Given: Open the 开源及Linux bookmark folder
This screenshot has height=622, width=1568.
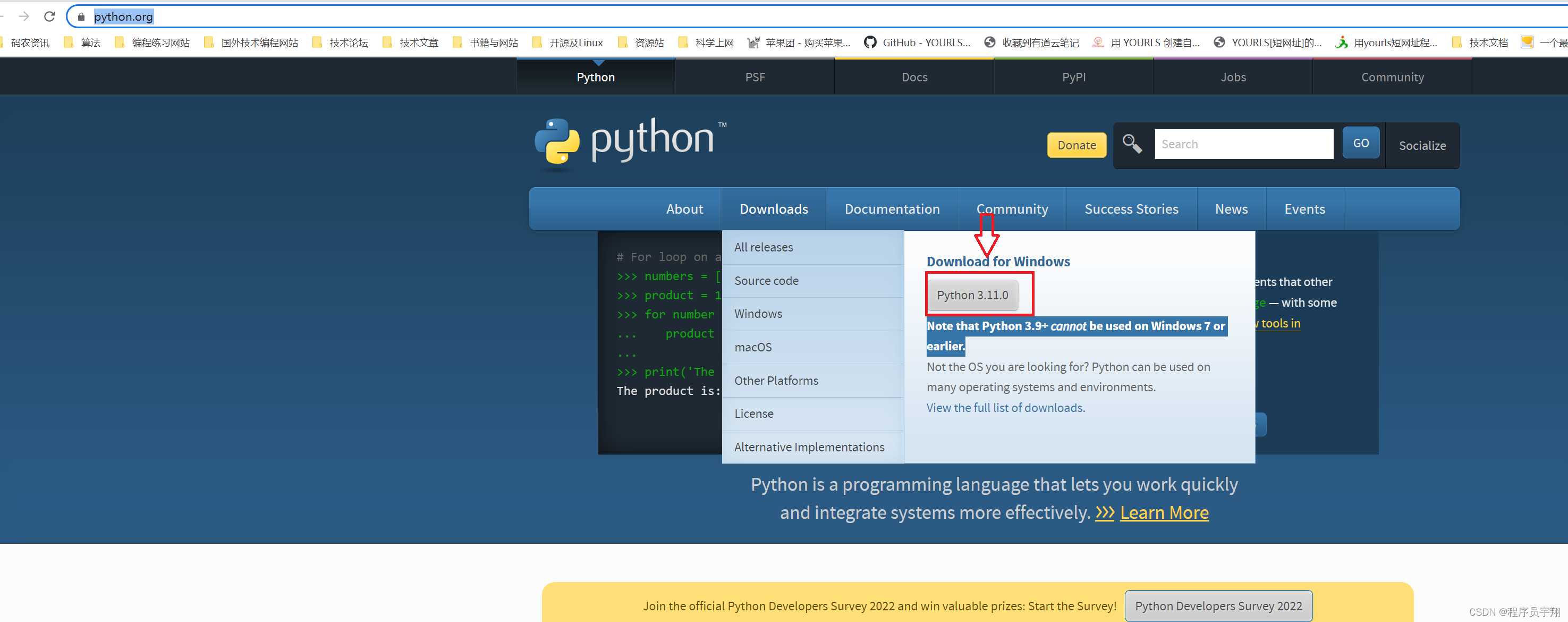Looking at the screenshot, I should point(567,43).
